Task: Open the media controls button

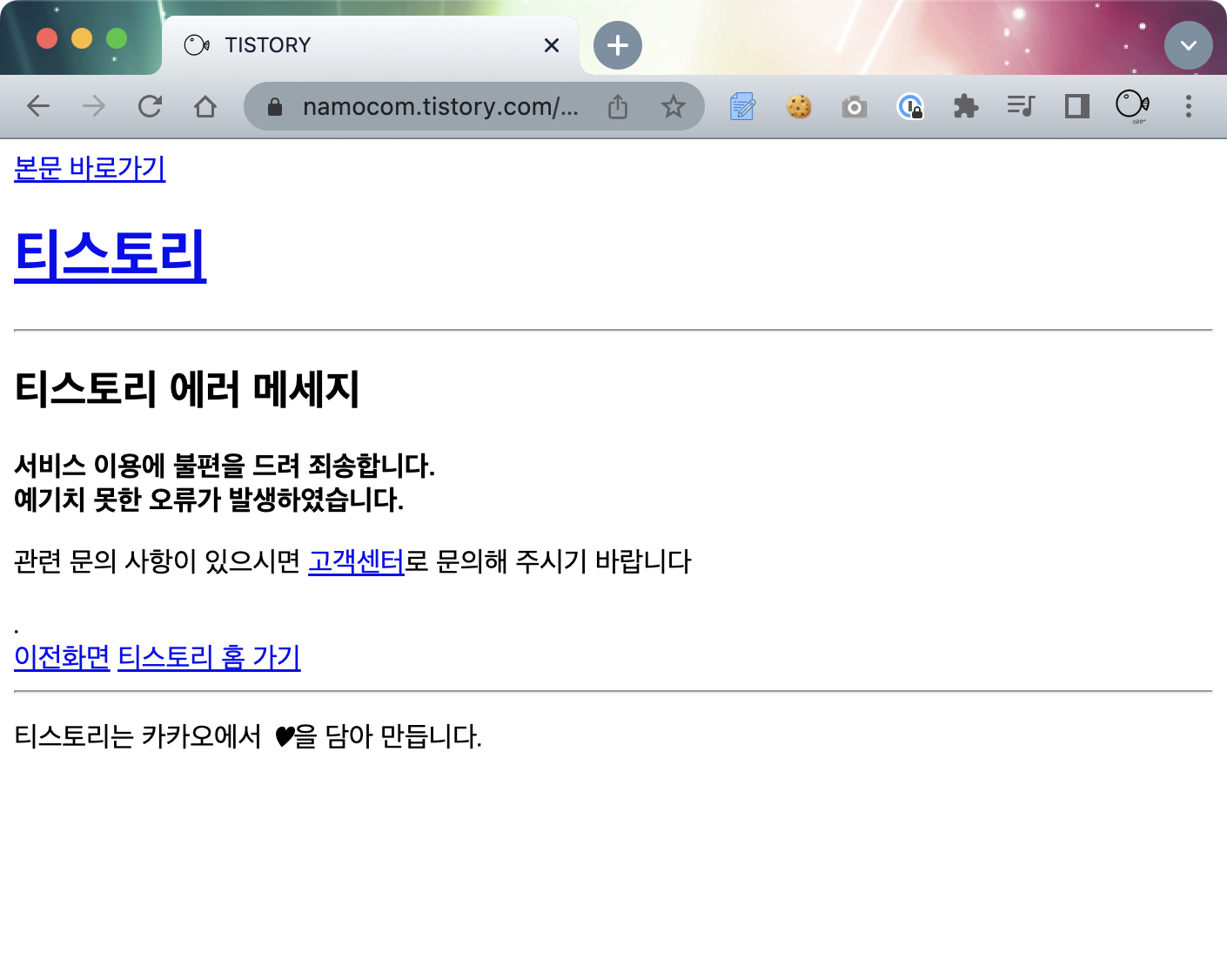Action: point(1021,106)
